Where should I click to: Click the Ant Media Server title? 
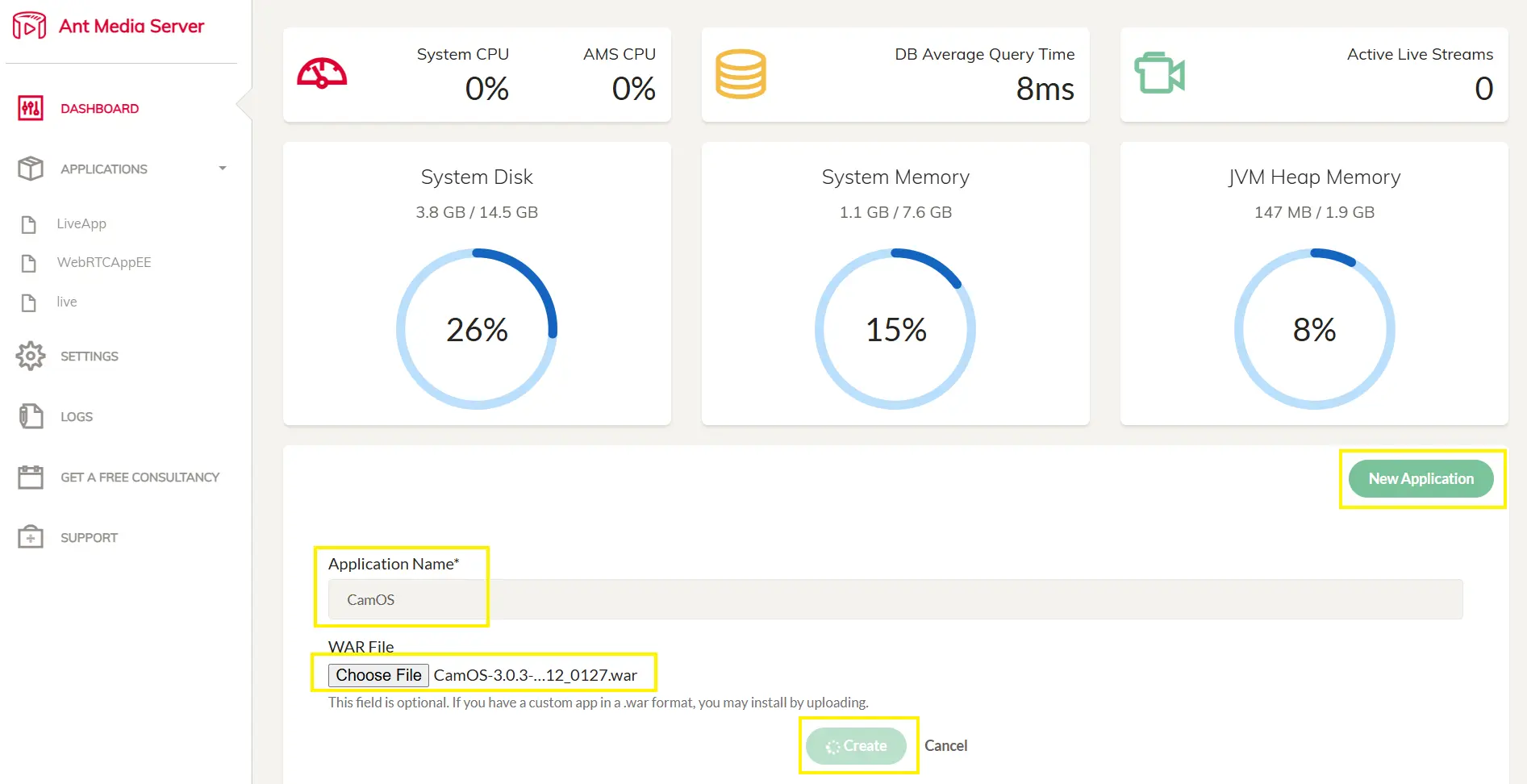tap(131, 26)
